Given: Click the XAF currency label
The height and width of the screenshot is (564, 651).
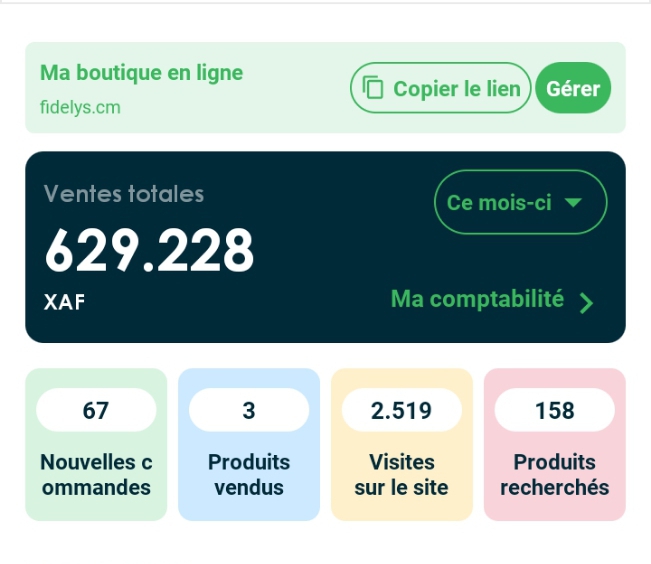Looking at the screenshot, I should click(64, 302).
